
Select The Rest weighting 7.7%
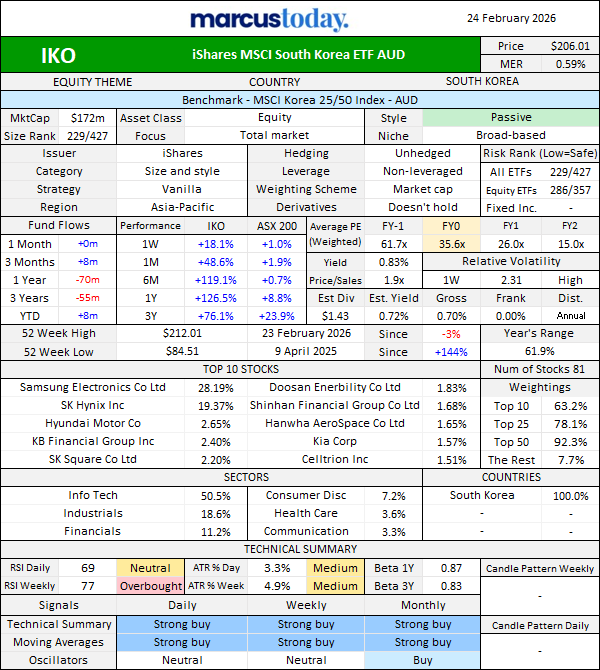pyautogui.click(x=571, y=460)
